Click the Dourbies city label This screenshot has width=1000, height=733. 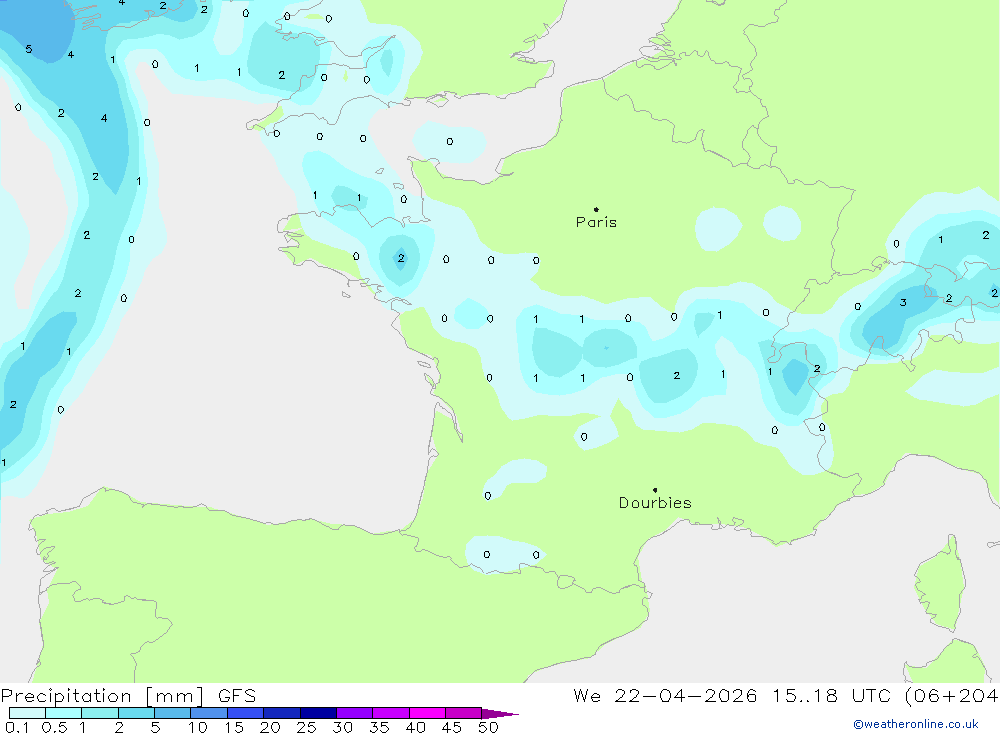click(655, 503)
